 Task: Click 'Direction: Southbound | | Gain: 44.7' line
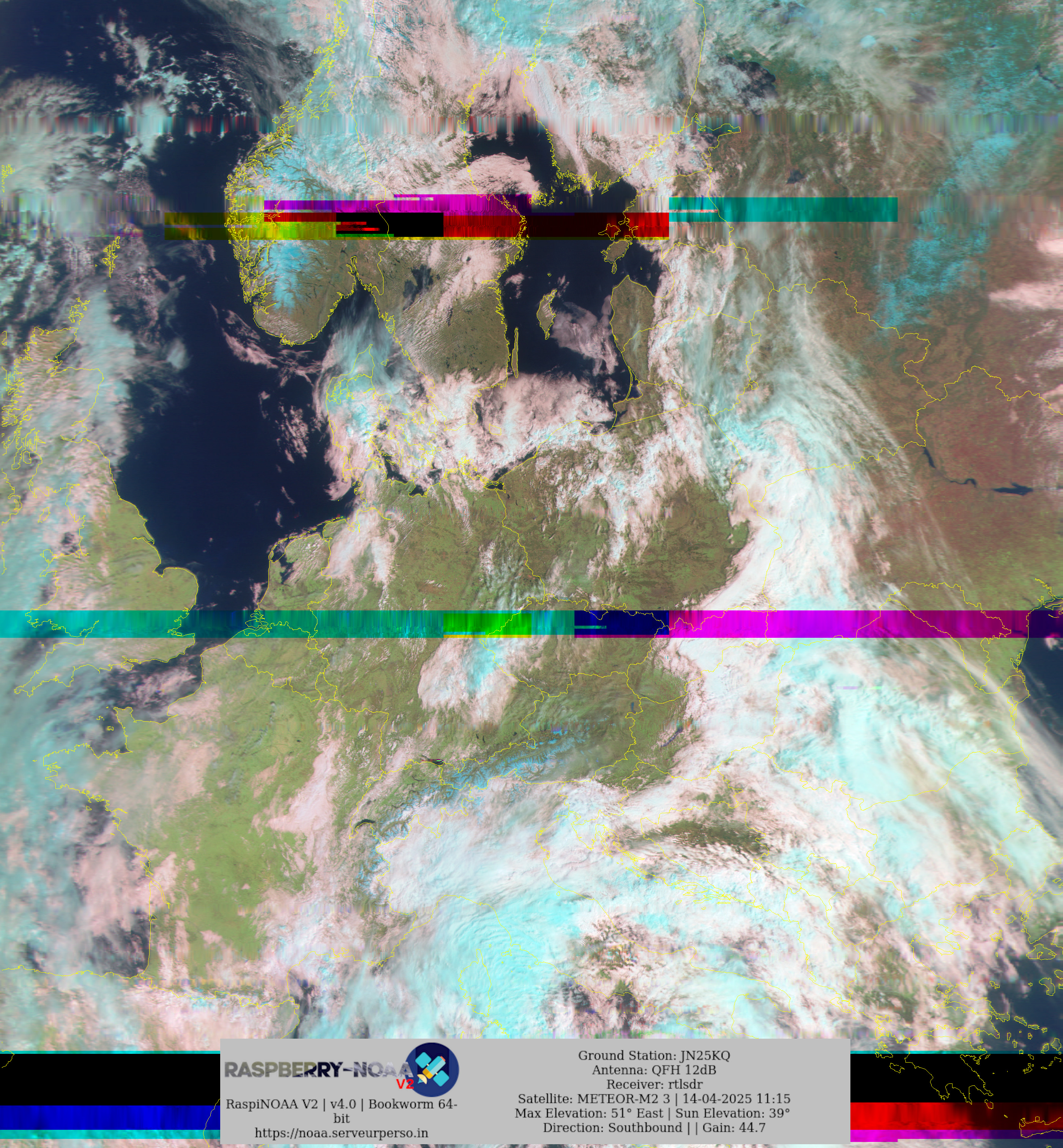point(654,1127)
